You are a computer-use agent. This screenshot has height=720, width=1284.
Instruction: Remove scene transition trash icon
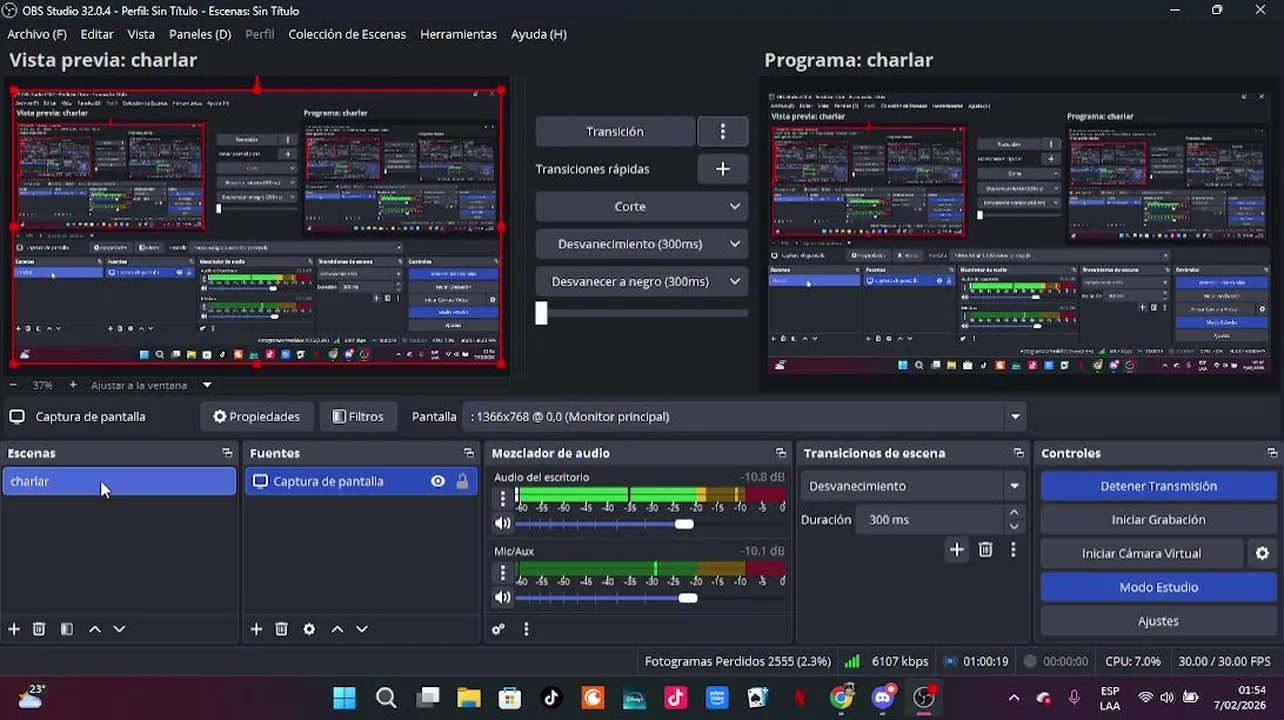tap(985, 549)
